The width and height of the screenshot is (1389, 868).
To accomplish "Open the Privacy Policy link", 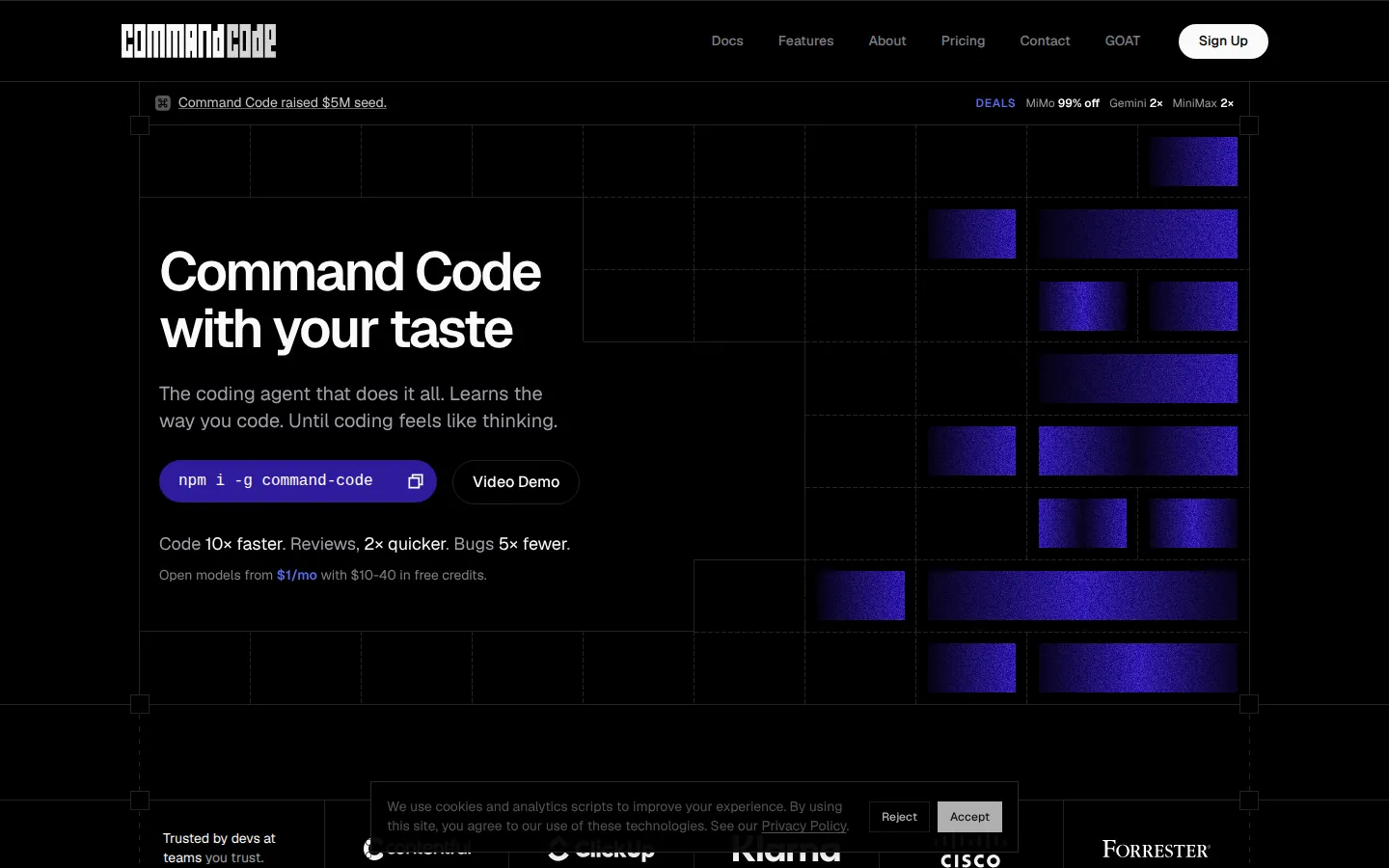I will tap(803, 826).
